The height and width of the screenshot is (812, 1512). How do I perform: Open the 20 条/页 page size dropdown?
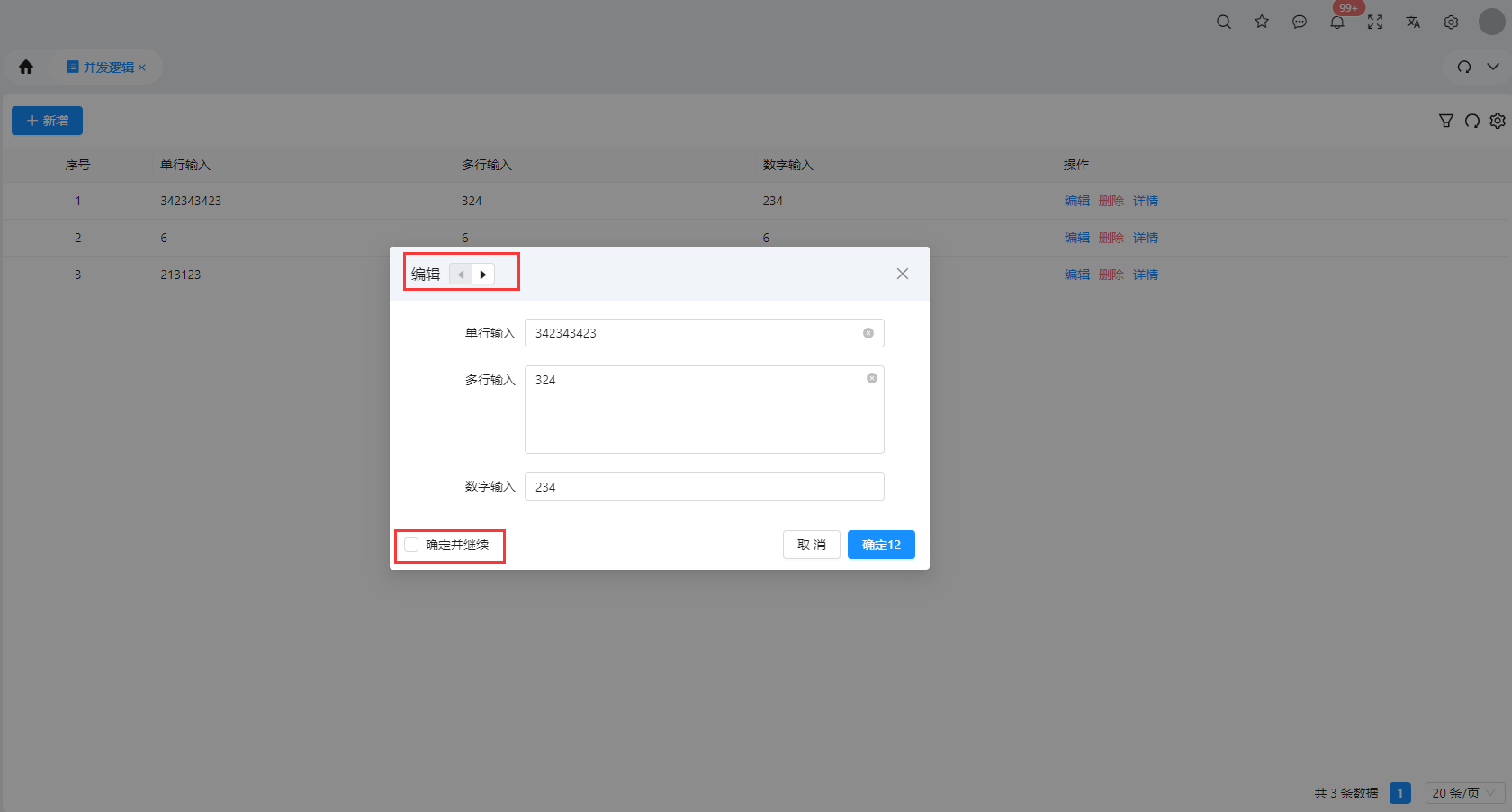pyautogui.click(x=1465, y=793)
